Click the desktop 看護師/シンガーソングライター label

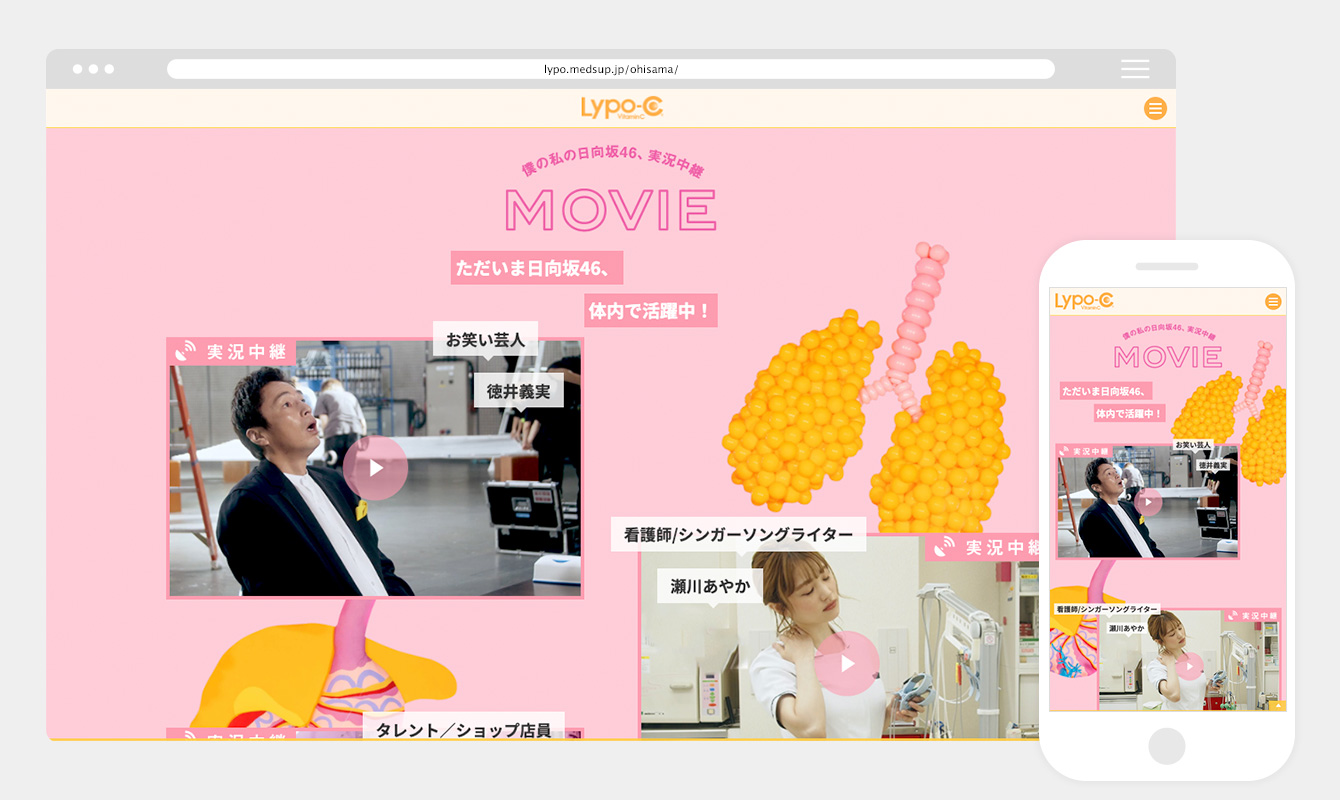click(x=738, y=534)
